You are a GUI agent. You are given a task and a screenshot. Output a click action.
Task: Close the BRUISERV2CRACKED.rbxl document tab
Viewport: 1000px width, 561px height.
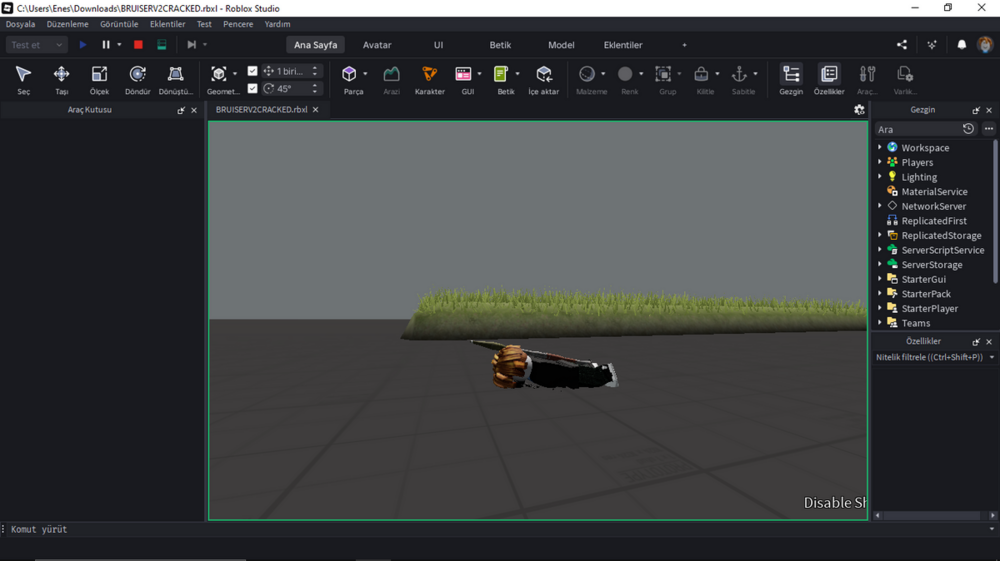(x=316, y=110)
